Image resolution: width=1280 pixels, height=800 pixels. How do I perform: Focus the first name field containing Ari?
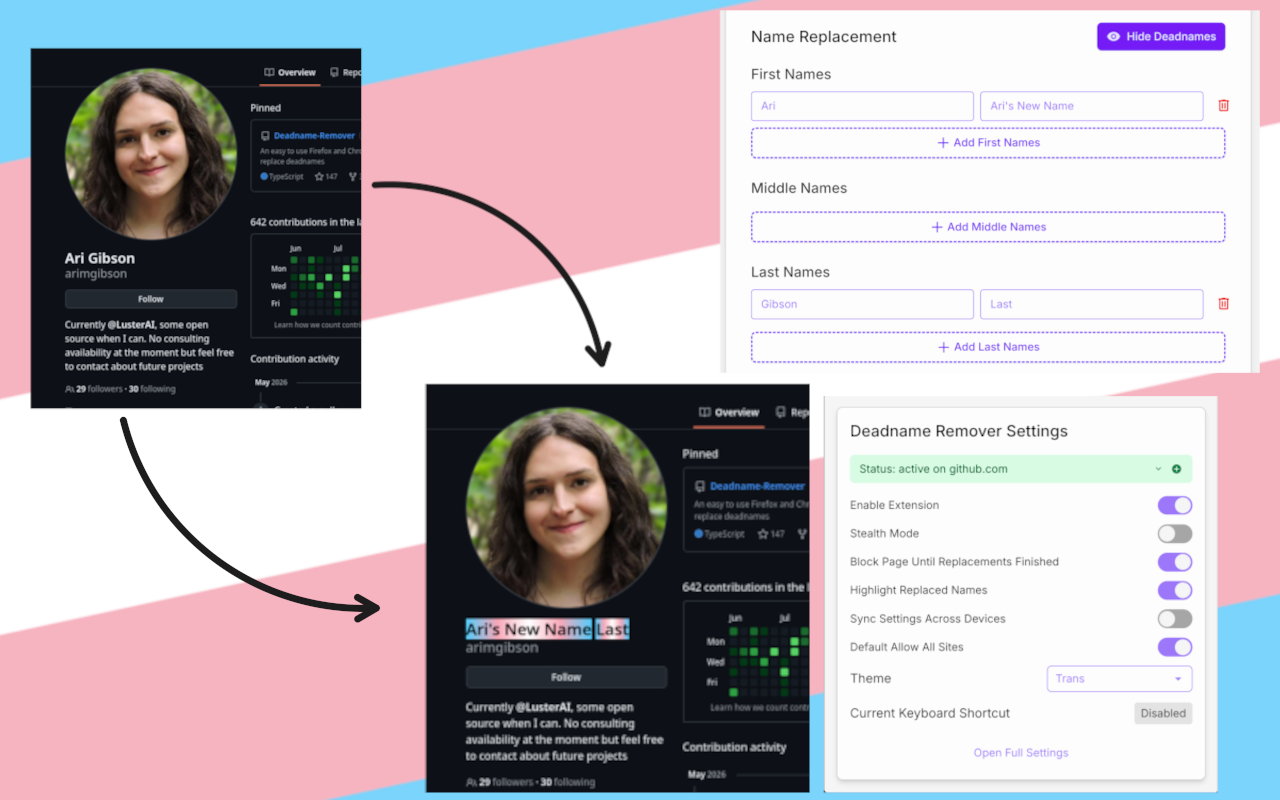[x=862, y=106]
